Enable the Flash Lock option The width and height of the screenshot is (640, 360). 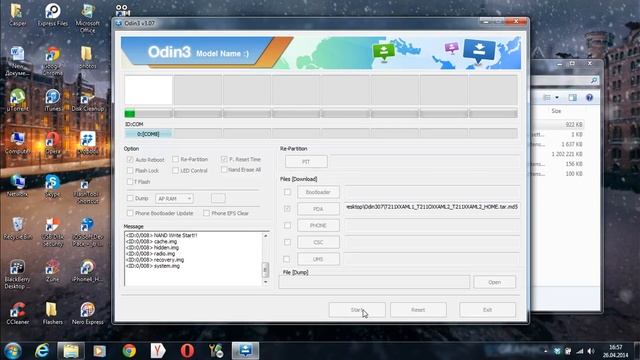pos(130,170)
